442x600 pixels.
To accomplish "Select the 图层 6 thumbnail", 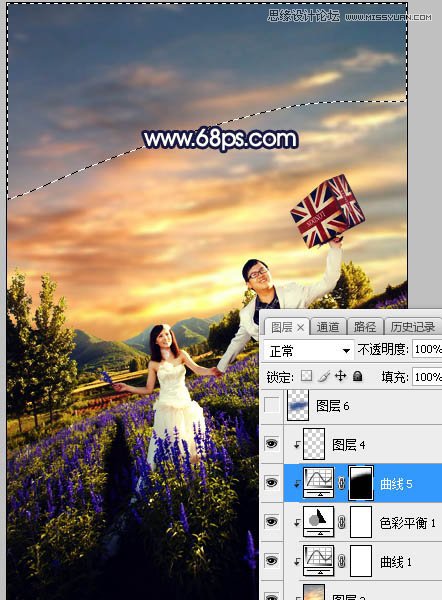I will [298, 405].
